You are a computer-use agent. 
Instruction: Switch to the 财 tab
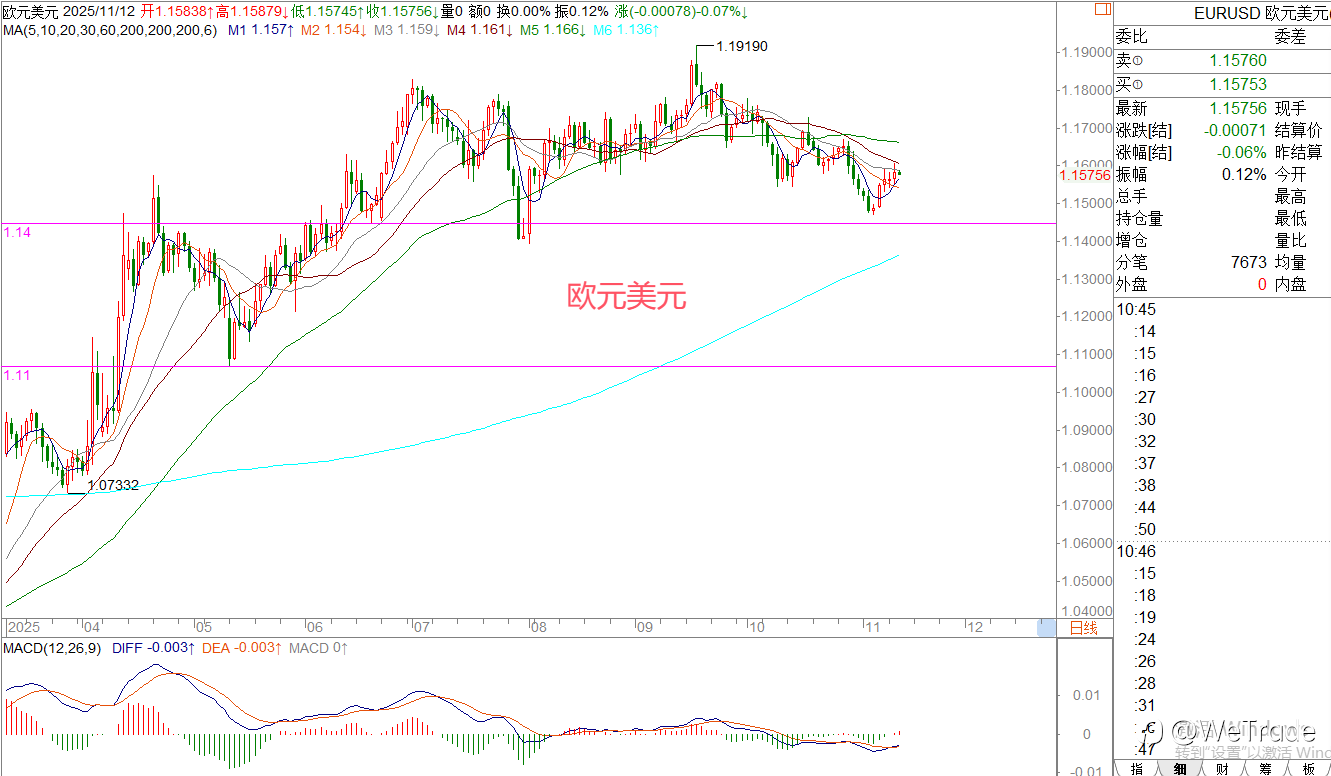1223,768
